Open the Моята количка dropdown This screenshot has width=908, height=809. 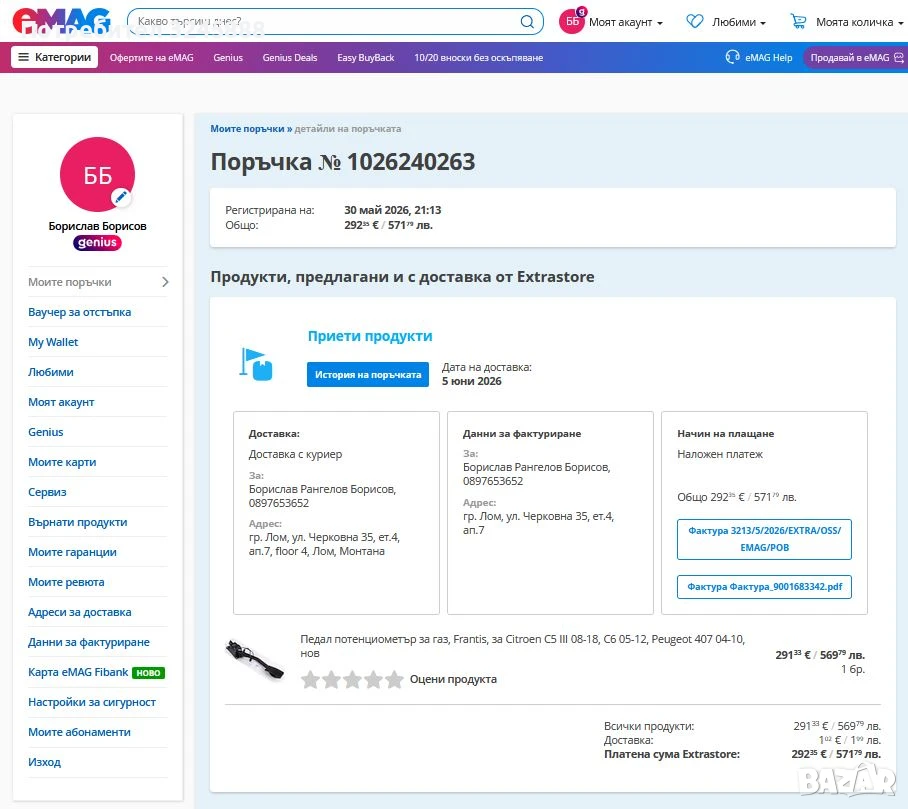click(x=859, y=22)
